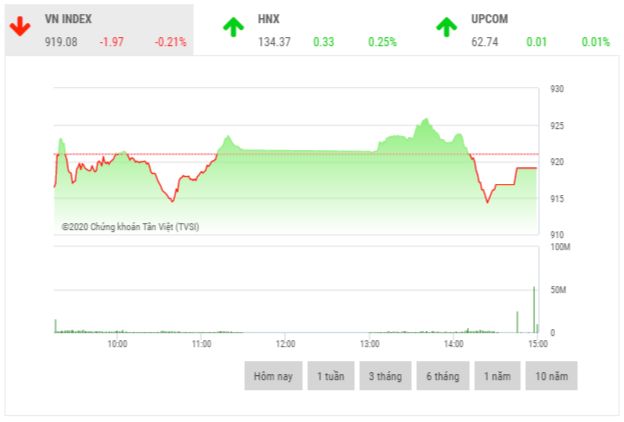Click the VN Index -0.21% change figure

coord(170,42)
